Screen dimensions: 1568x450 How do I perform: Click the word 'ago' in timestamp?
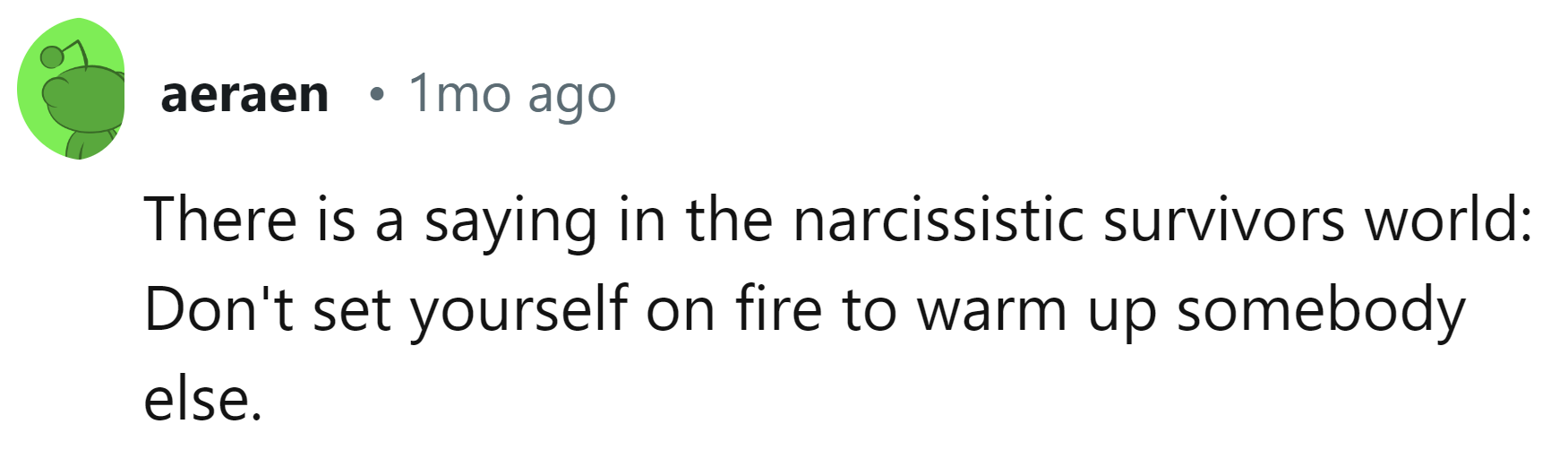(x=571, y=94)
